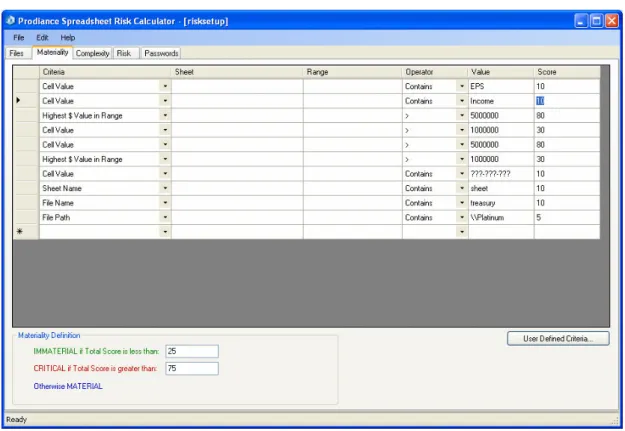The height and width of the screenshot is (431, 625).
Task: Open Operator dropdown in the treasury row
Action: 462,203
